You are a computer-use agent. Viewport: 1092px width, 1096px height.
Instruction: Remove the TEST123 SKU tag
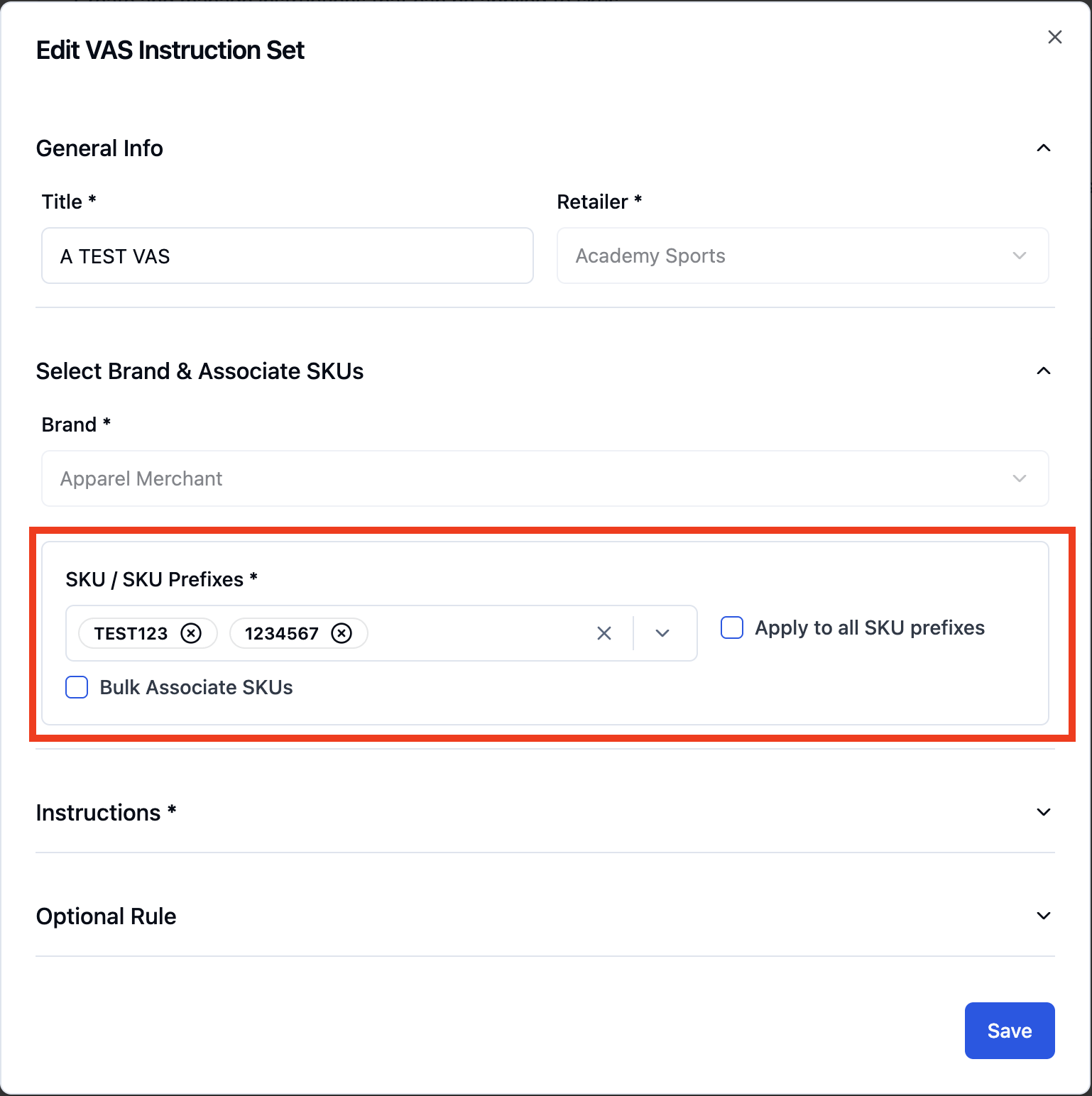click(x=191, y=633)
